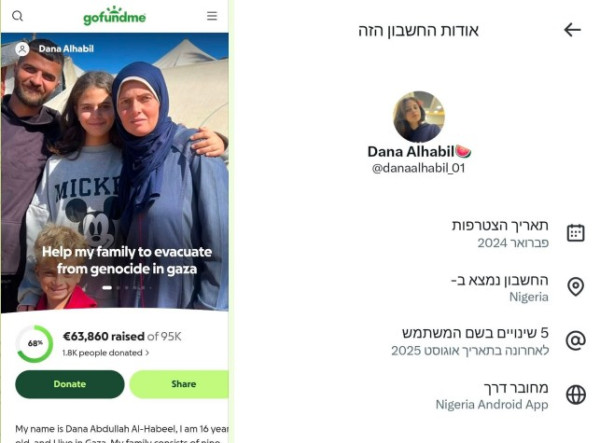Select the 68% progress ring
Image resolution: width=600 pixels, height=443 pixels.
pos(34,344)
